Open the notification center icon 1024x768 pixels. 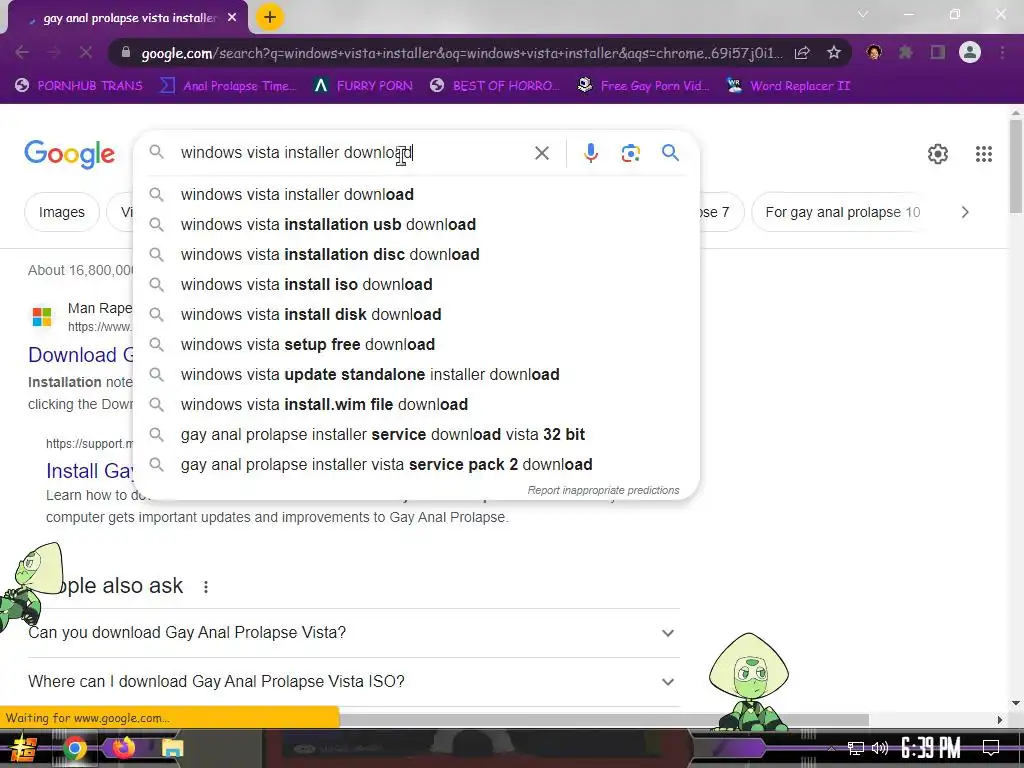pyautogui.click(x=991, y=748)
